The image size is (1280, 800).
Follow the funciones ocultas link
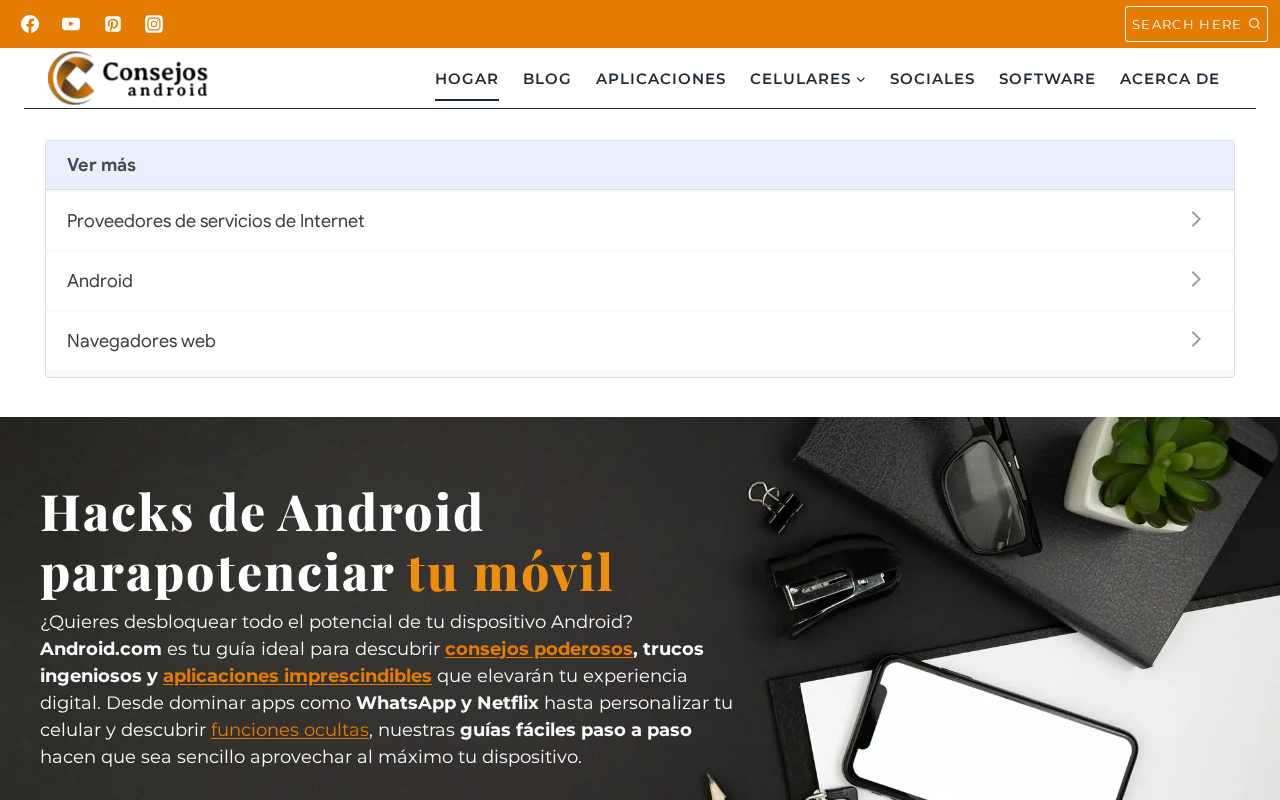[290, 730]
